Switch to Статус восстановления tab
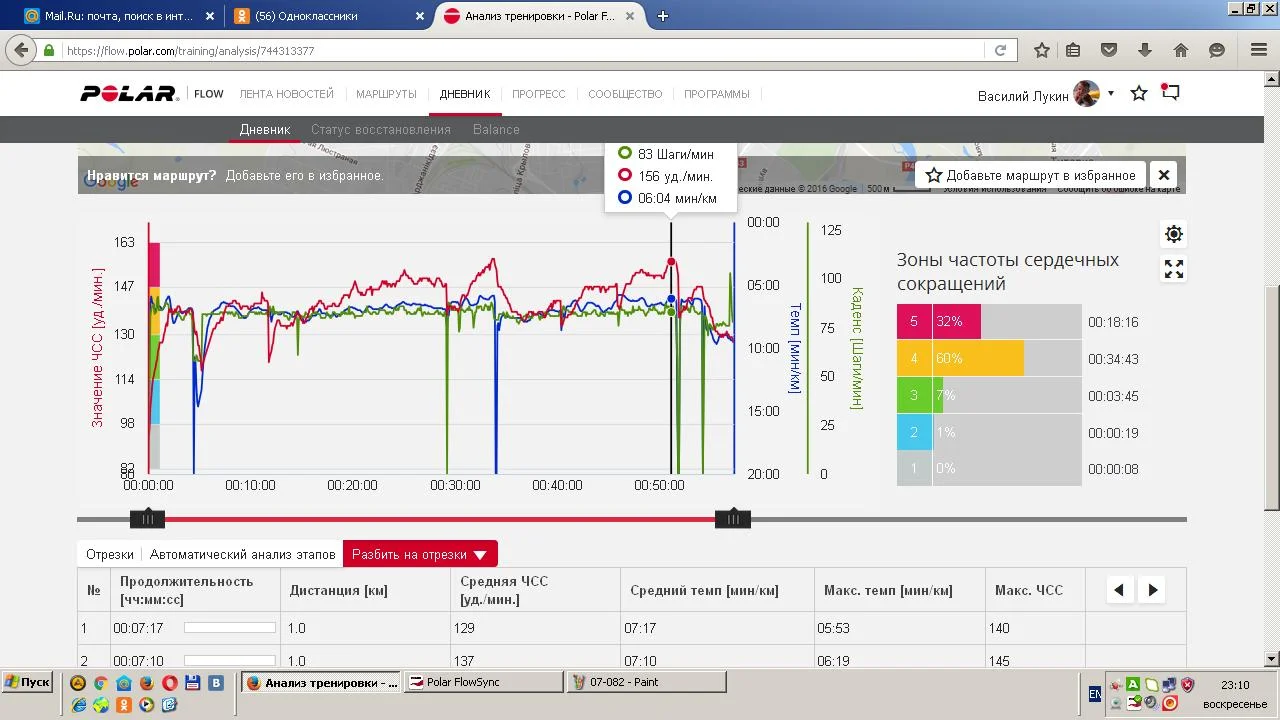Image resolution: width=1280 pixels, height=720 pixels. point(381,129)
